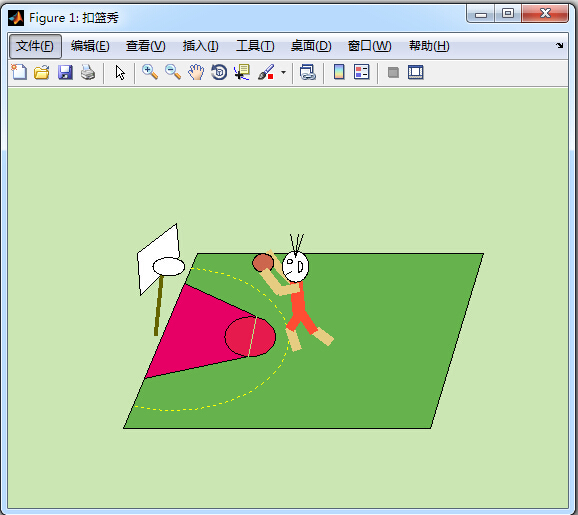Toggle the Brush data tool
Viewport: 578px width, 515px height.
[x=266, y=72]
